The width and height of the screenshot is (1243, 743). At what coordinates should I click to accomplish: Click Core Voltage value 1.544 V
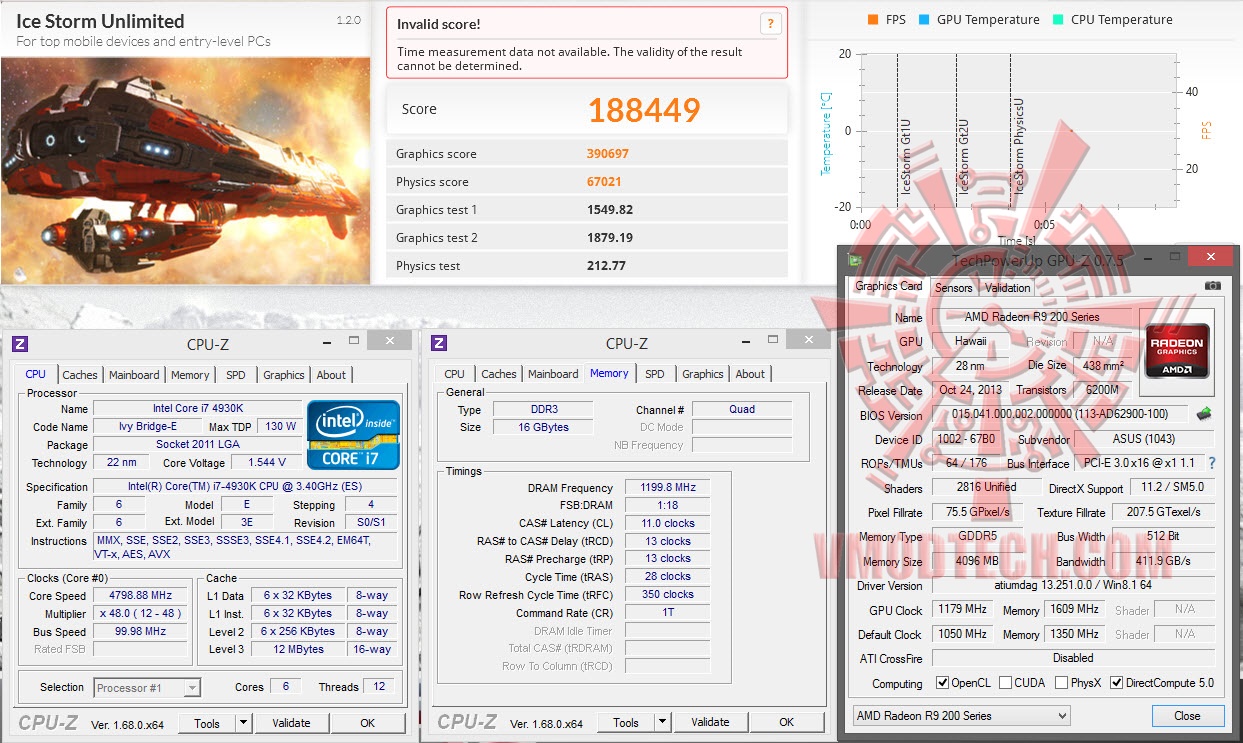[266, 463]
